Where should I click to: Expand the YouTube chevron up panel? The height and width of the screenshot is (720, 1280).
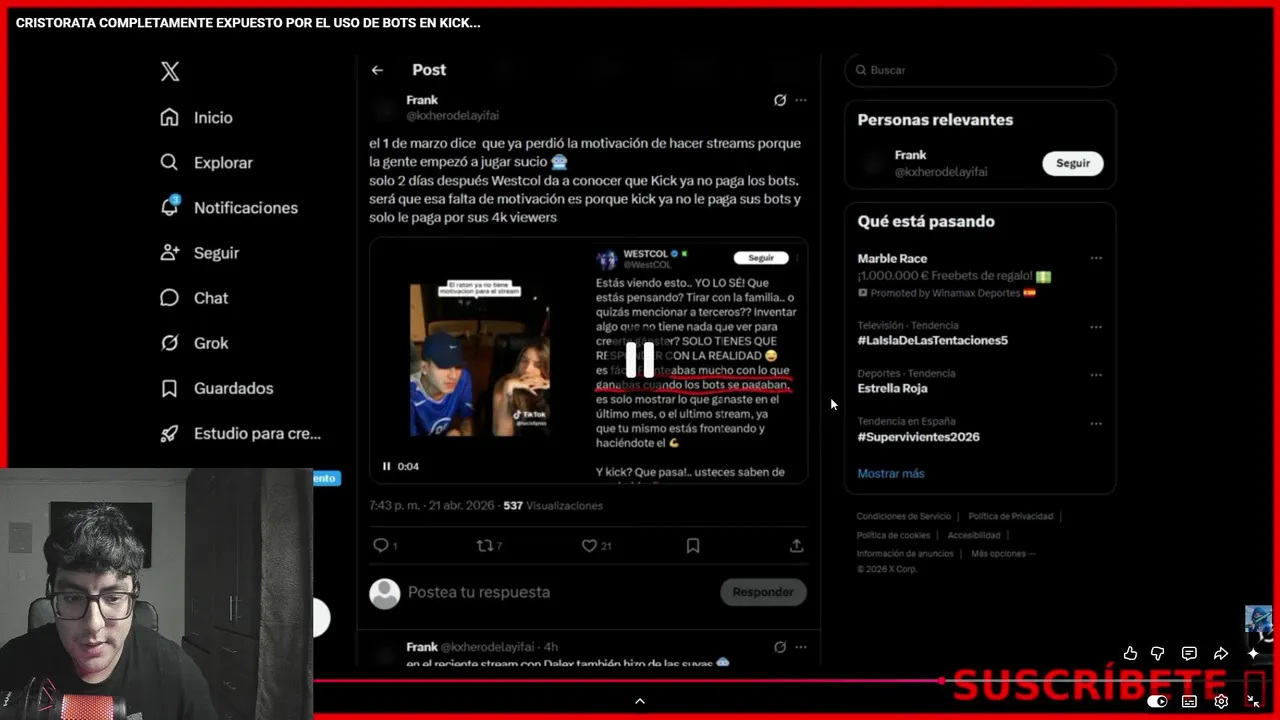click(640, 701)
